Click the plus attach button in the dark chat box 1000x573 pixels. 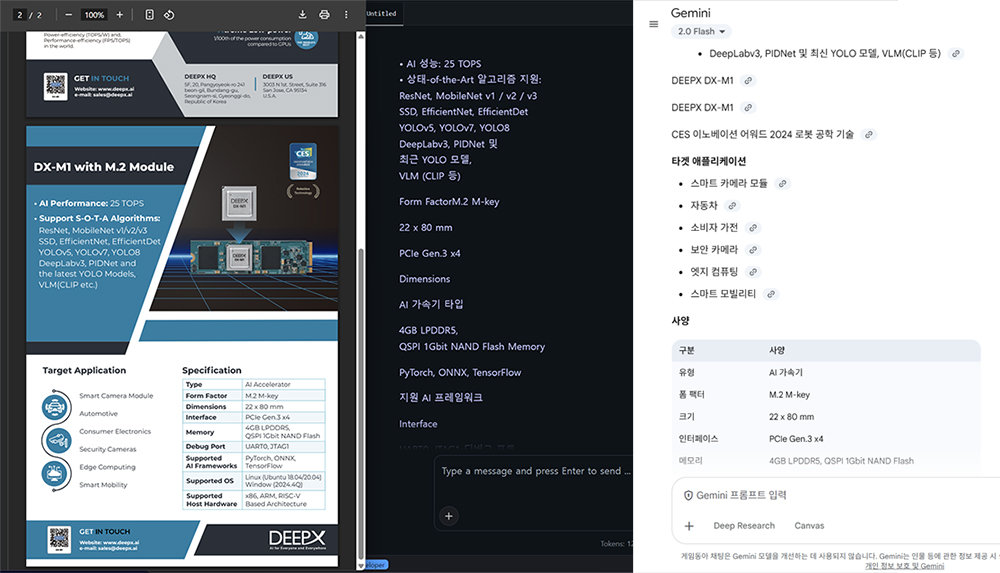pyautogui.click(x=449, y=516)
